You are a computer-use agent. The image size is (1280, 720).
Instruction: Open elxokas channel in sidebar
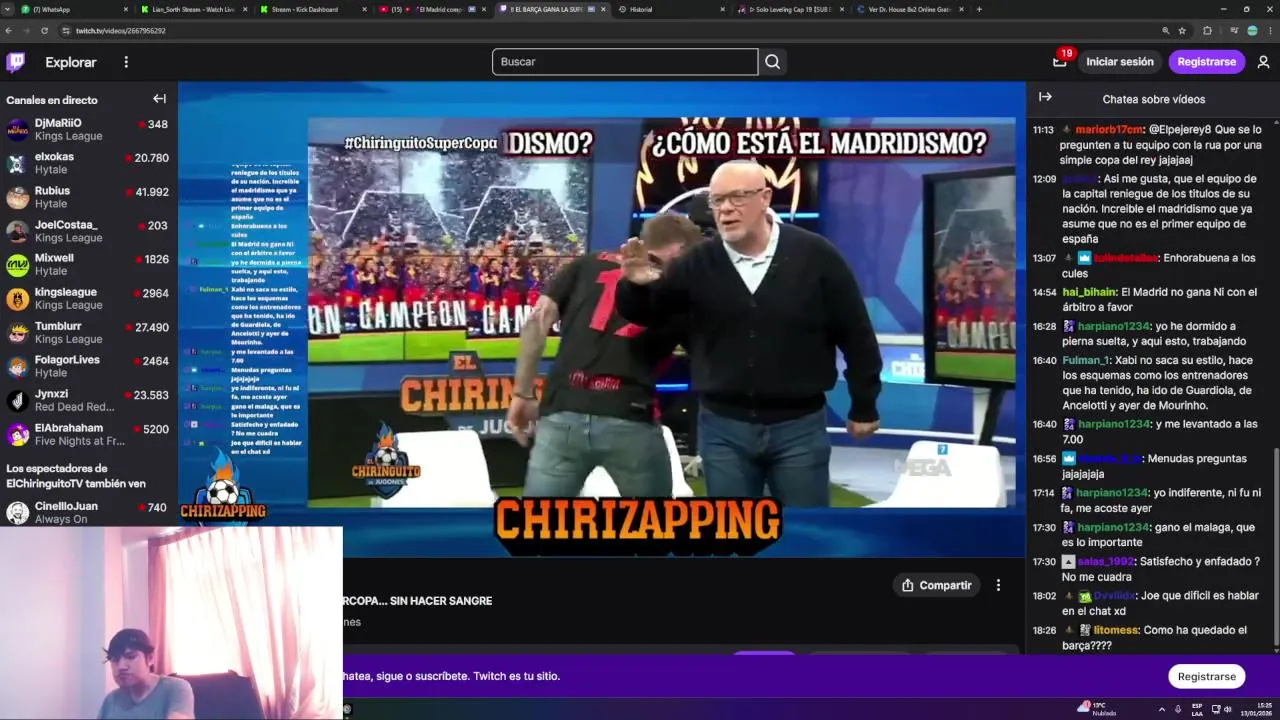tap(88, 164)
